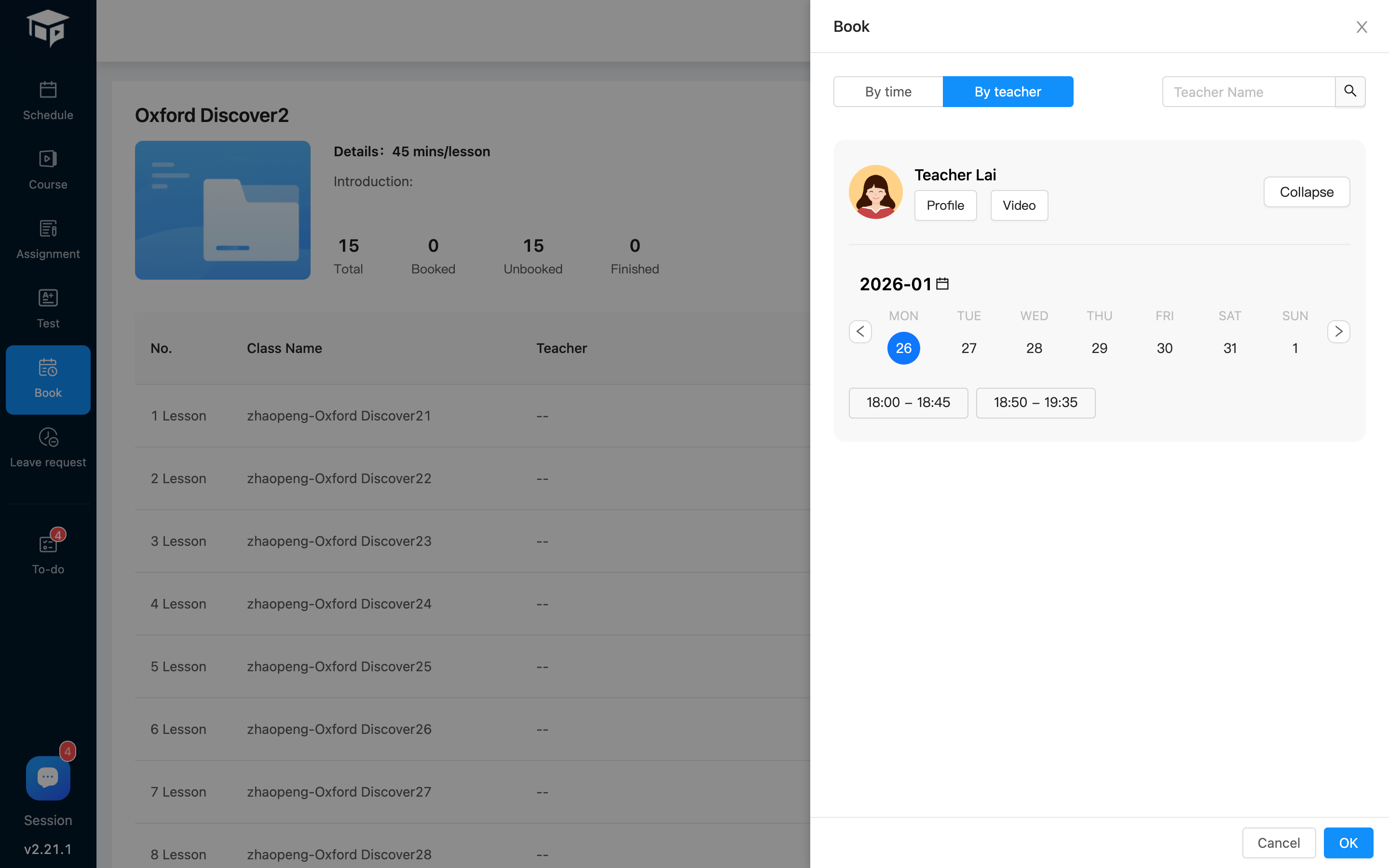Open the Session chat bubble icon
Image resolution: width=1389 pixels, height=868 pixels.
(48, 778)
